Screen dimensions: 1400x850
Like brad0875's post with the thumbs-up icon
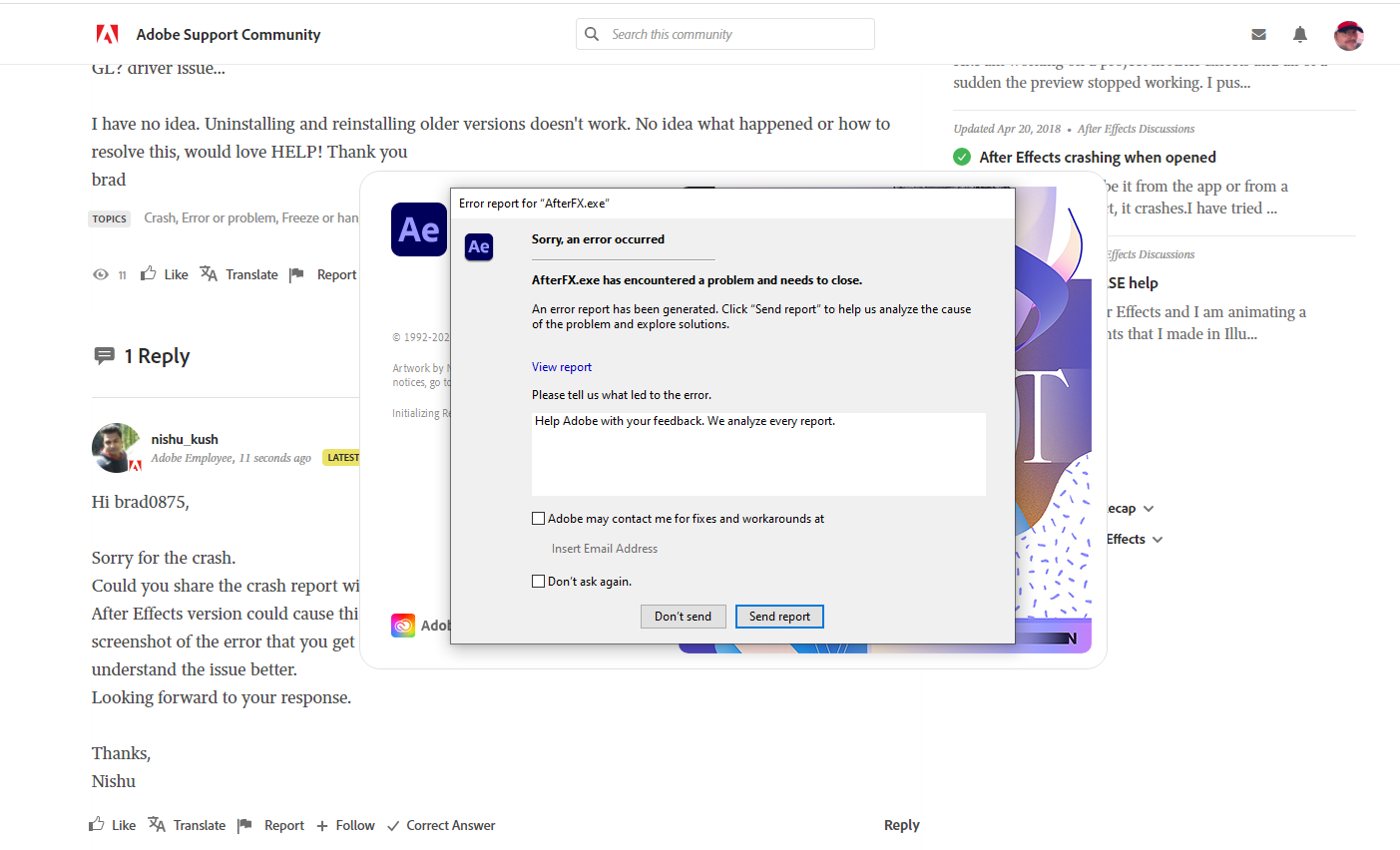(x=147, y=274)
